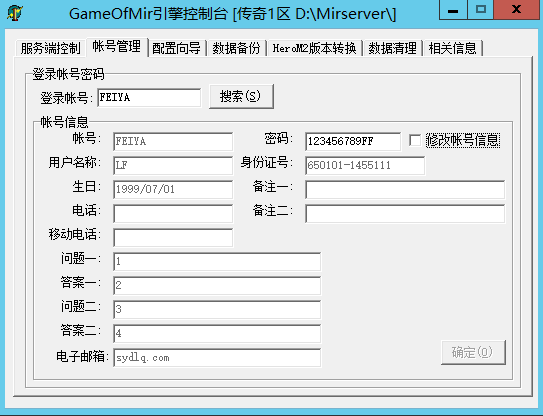Screen dimensions: 543x416
Task: Click the 确定(O) button
Action: coord(473,352)
